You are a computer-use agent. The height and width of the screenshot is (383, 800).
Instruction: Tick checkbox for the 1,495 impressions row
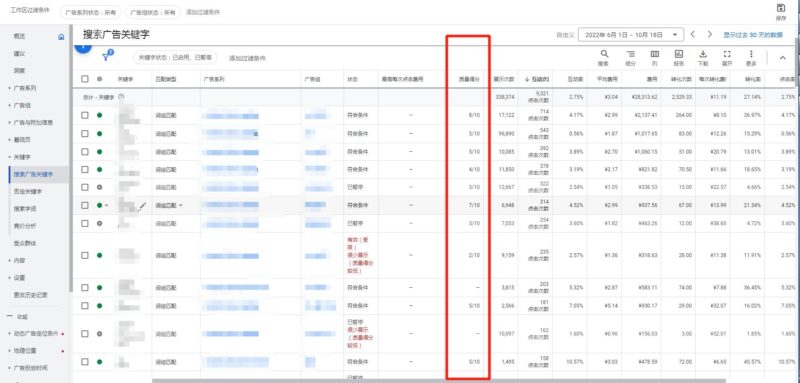(85, 362)
